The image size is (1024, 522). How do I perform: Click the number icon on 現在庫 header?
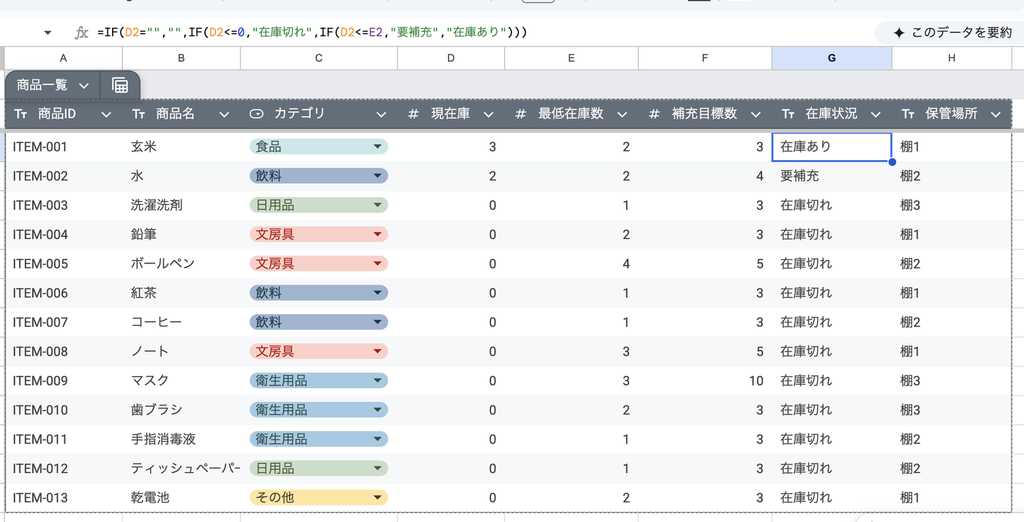pos(413,114)
